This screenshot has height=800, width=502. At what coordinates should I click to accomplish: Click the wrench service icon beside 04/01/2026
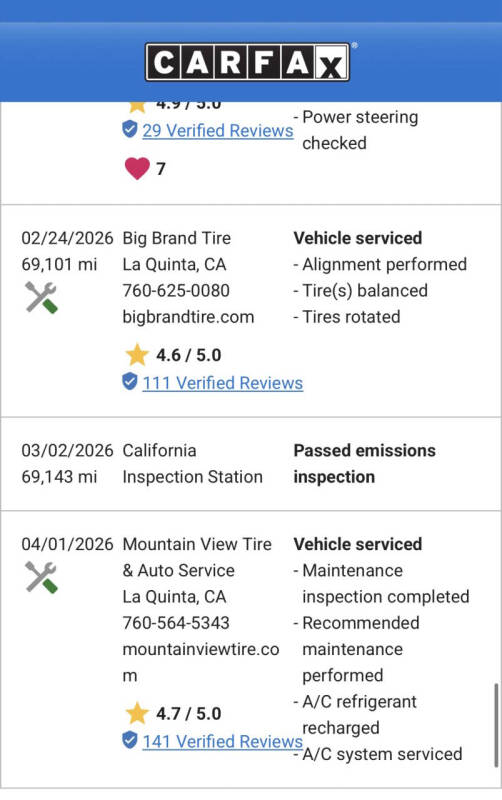[41, 578]
